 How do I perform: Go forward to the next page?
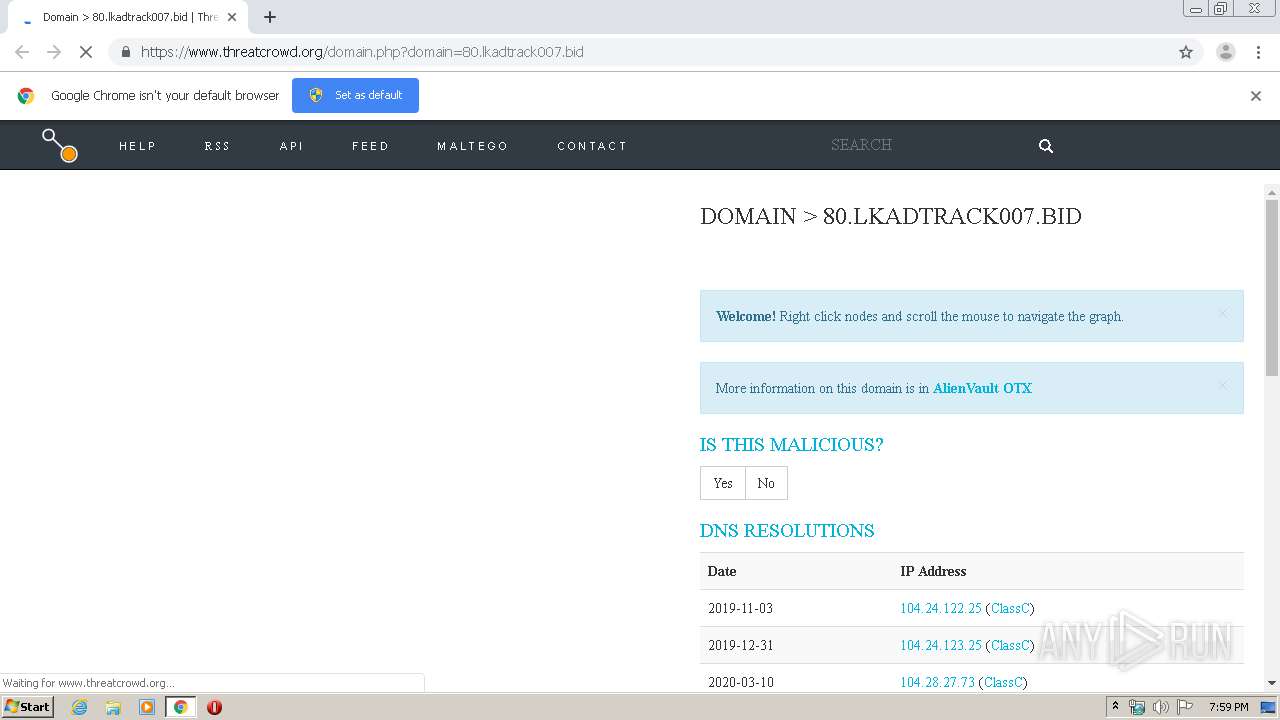click(x=54, y=52)
